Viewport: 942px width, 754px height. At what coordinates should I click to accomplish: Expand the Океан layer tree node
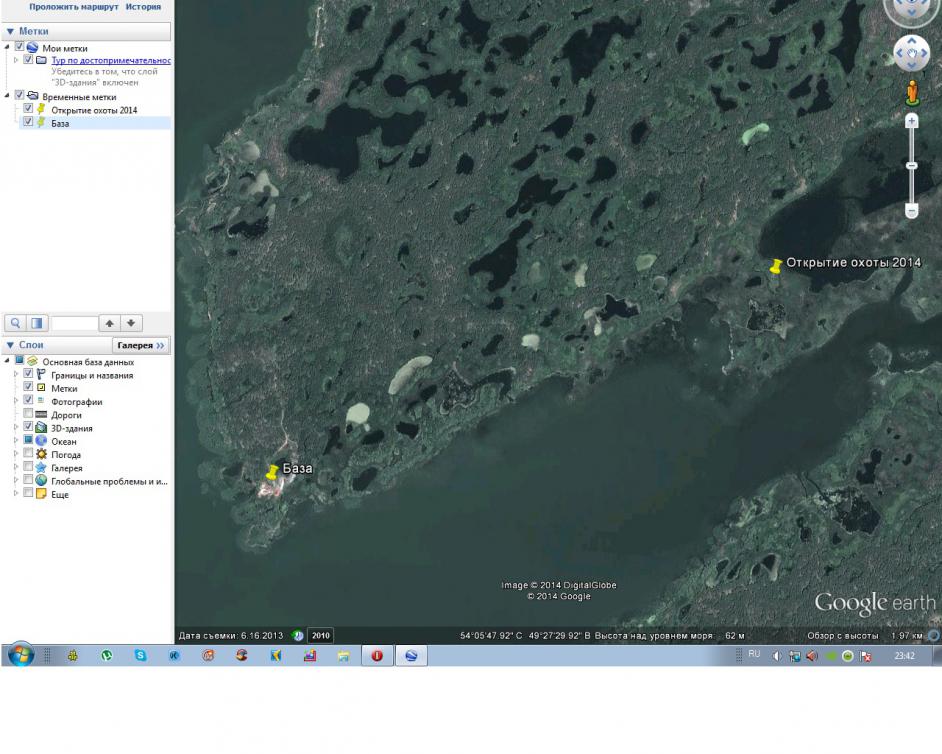[x=16, y=441]
